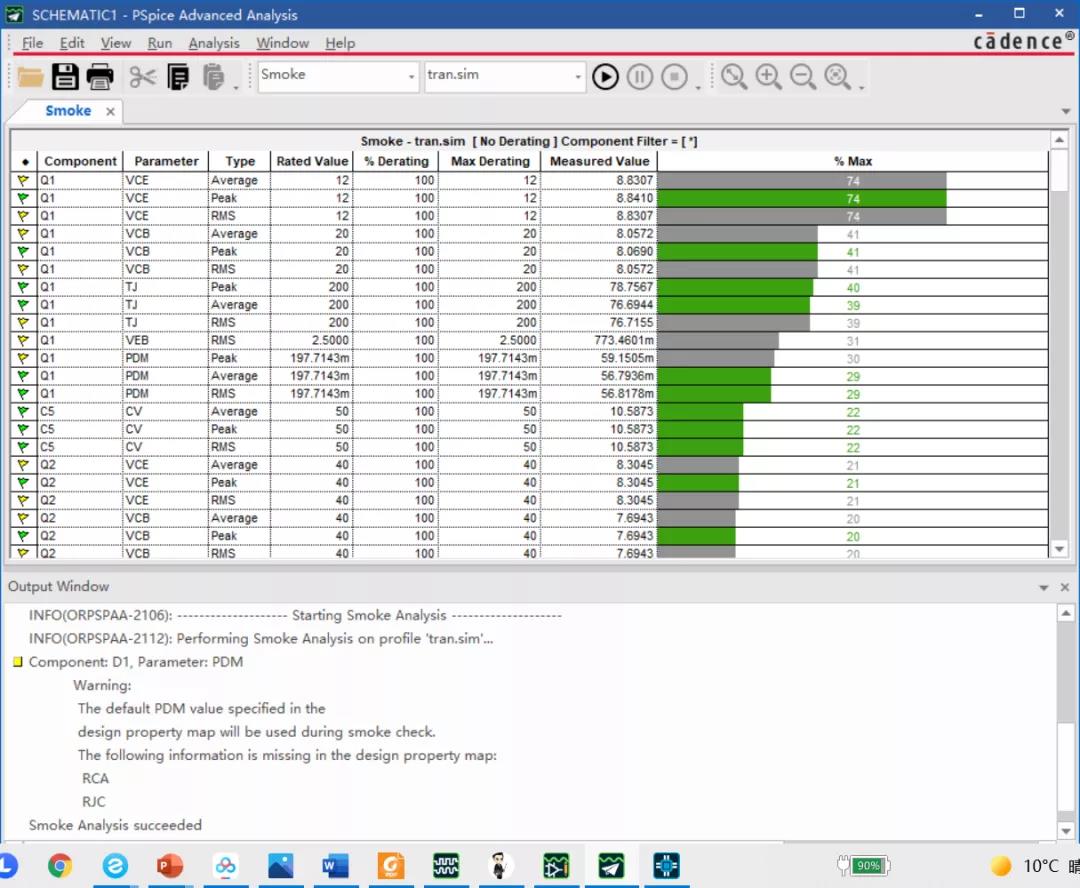Select measured value 78.7567 cell
The image size is (1080, 888).
click(x=599, y=287)
